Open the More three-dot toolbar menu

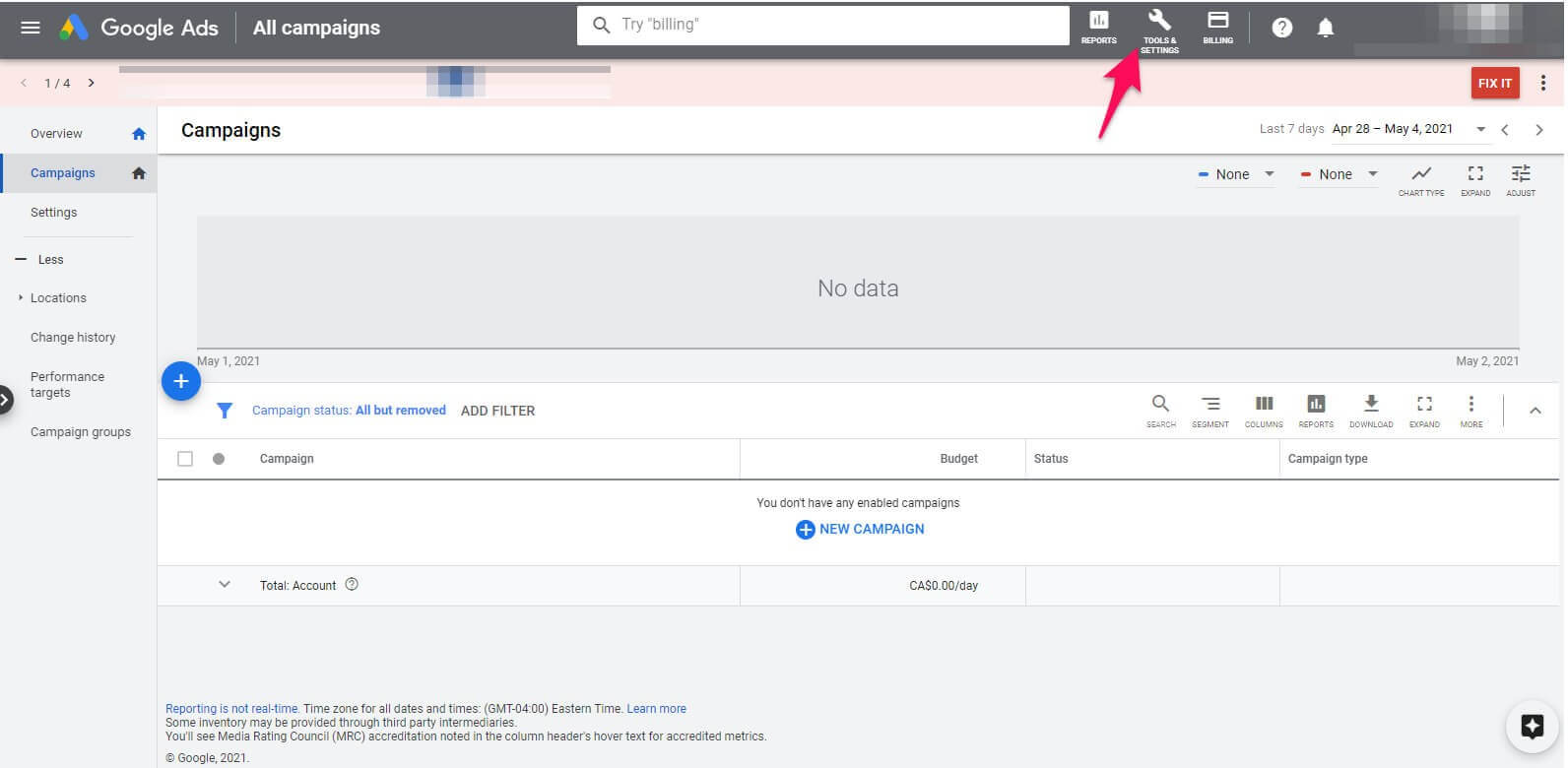tap(1471, 411)
